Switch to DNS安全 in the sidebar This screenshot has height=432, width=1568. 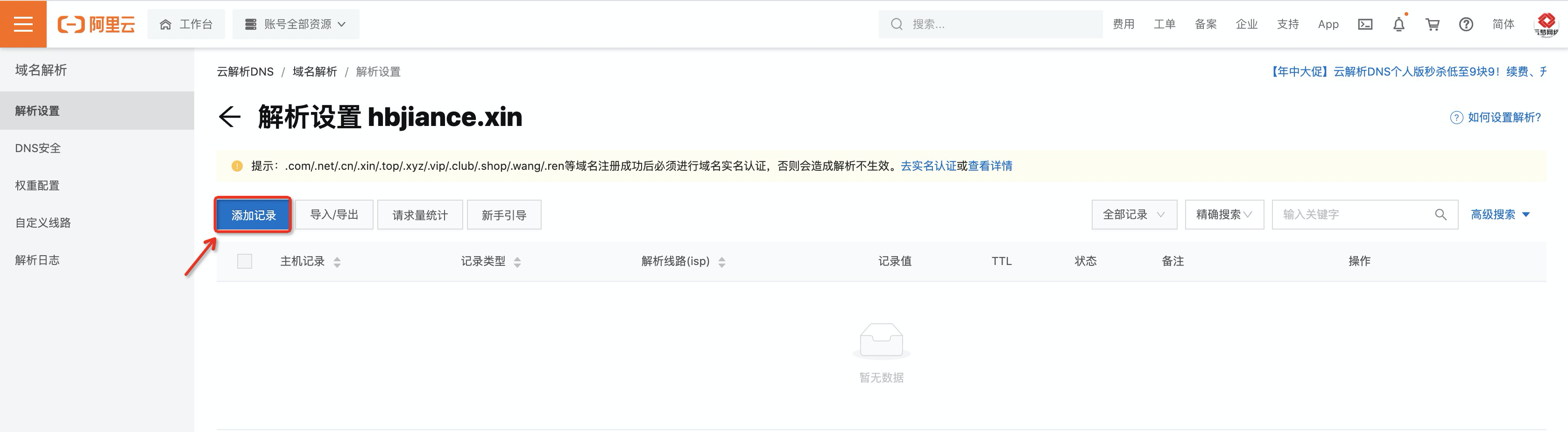tap(38, 148)
